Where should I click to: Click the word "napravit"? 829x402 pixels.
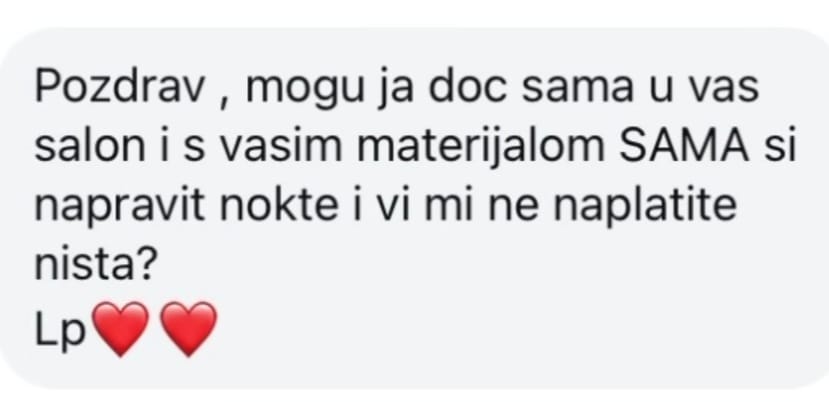click(119, 208)
